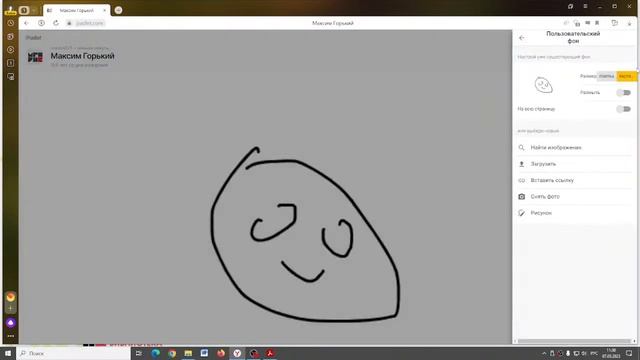Viewport: 640px width, 360px height.
Task: Open the notification center
Action: (629, 353)
